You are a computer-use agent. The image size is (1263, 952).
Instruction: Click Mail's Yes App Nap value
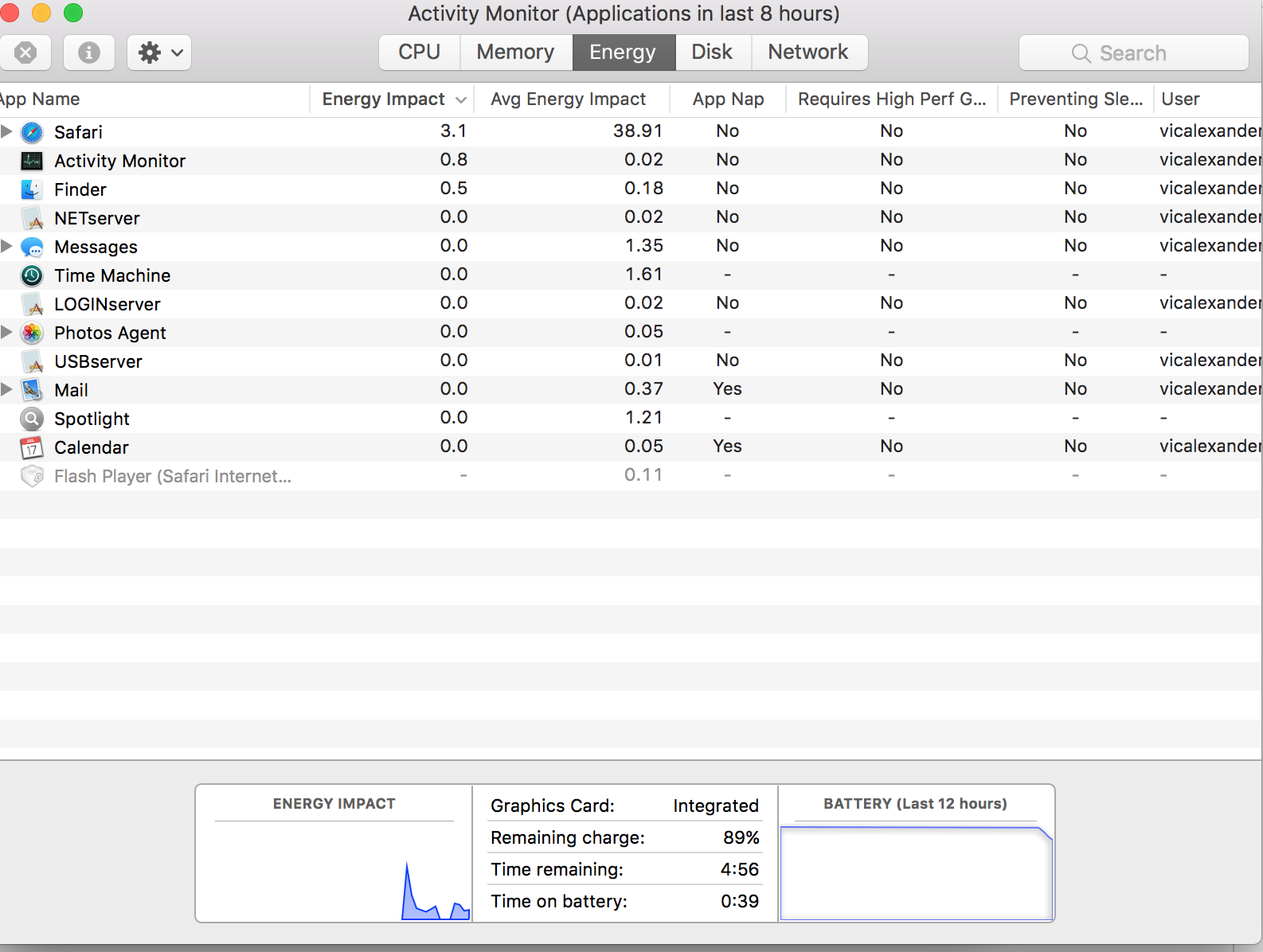(727, 388)
